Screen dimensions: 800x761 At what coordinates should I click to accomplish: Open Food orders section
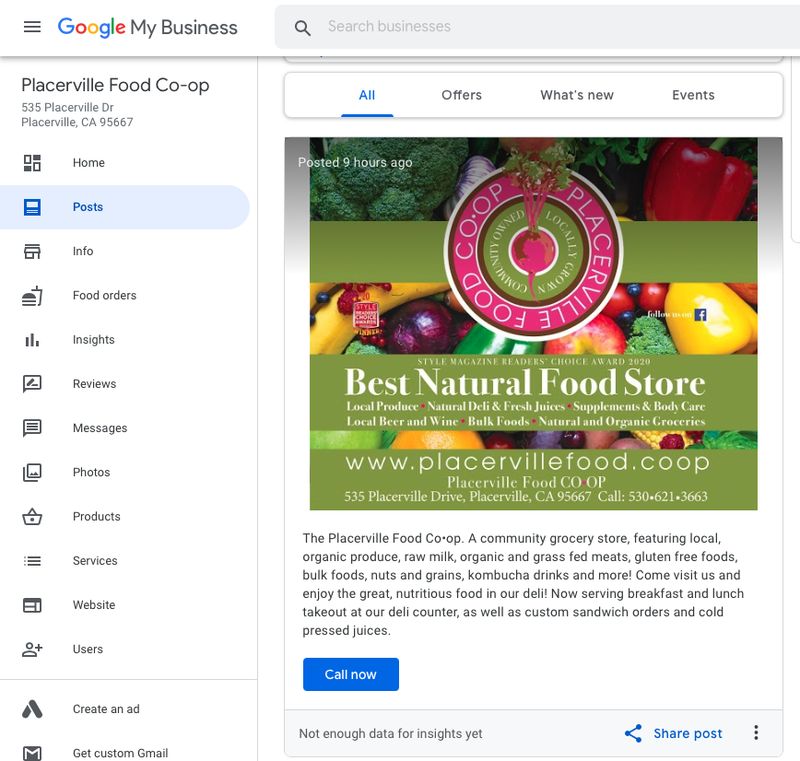click(x=105, y=296)
